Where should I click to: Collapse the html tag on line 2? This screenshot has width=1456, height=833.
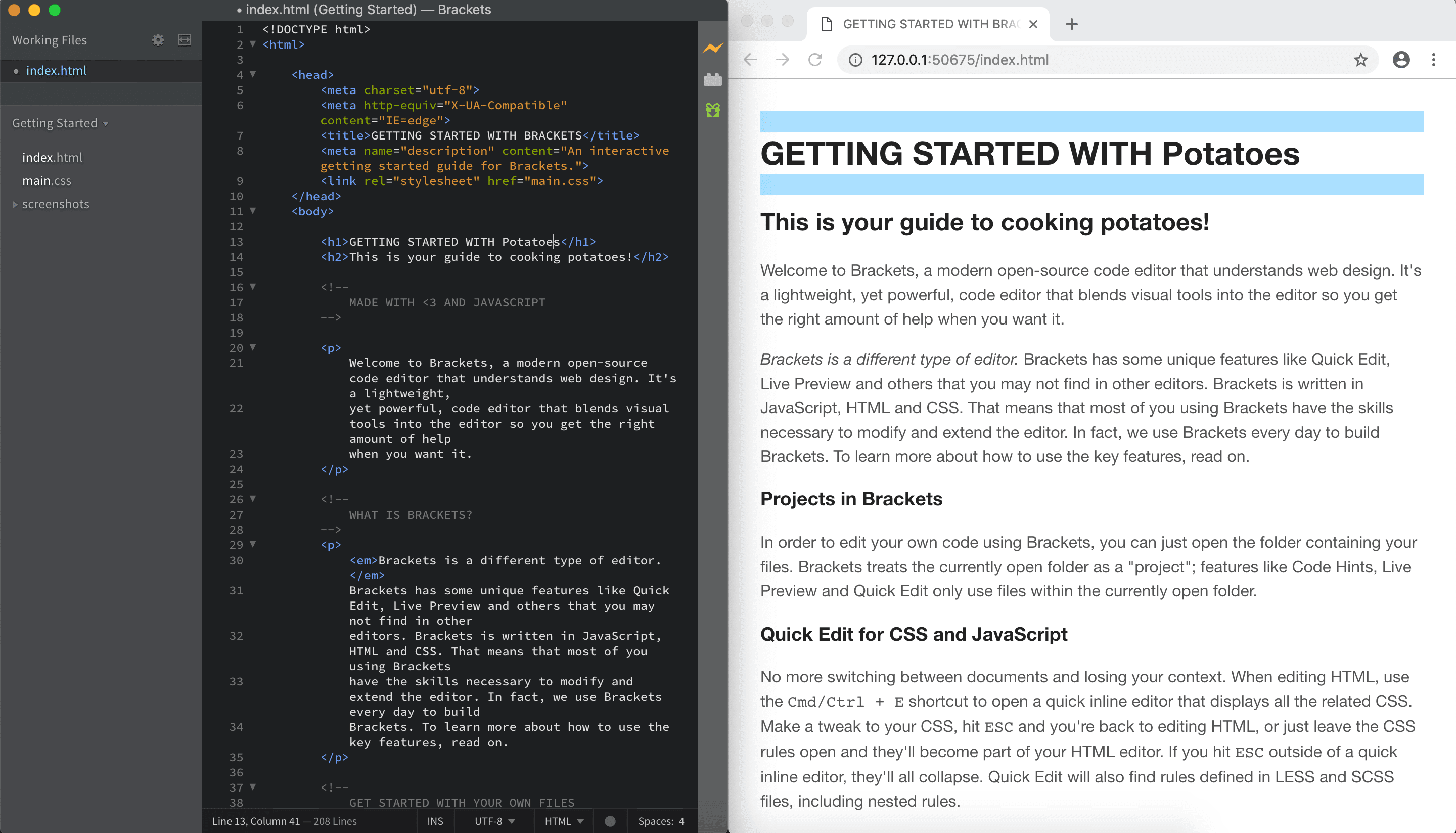pos(253,44)
